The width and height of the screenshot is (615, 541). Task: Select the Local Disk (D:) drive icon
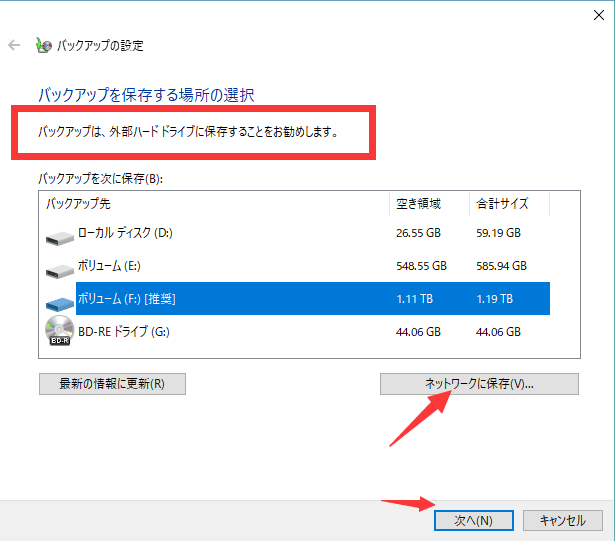tap(60, 238)
